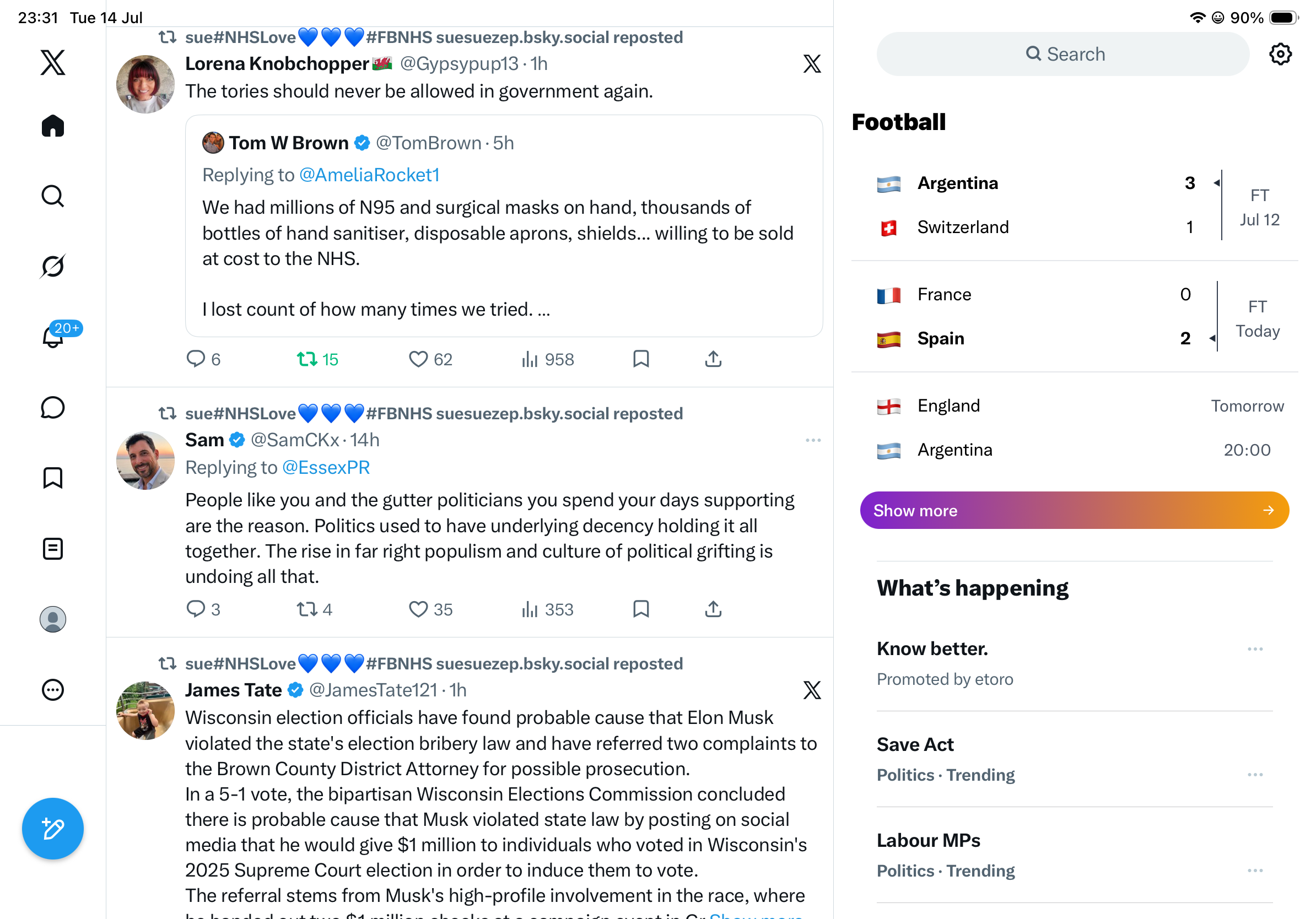Tap the blue compose post button
The width and height of the screenshot is (1316, 919).
53,829
